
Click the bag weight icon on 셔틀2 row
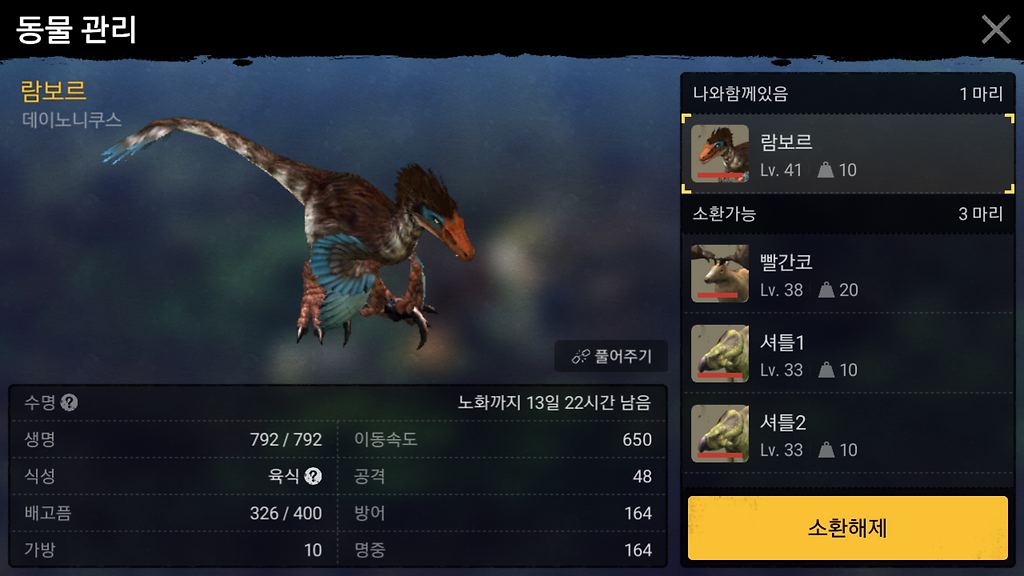(826, 450)
